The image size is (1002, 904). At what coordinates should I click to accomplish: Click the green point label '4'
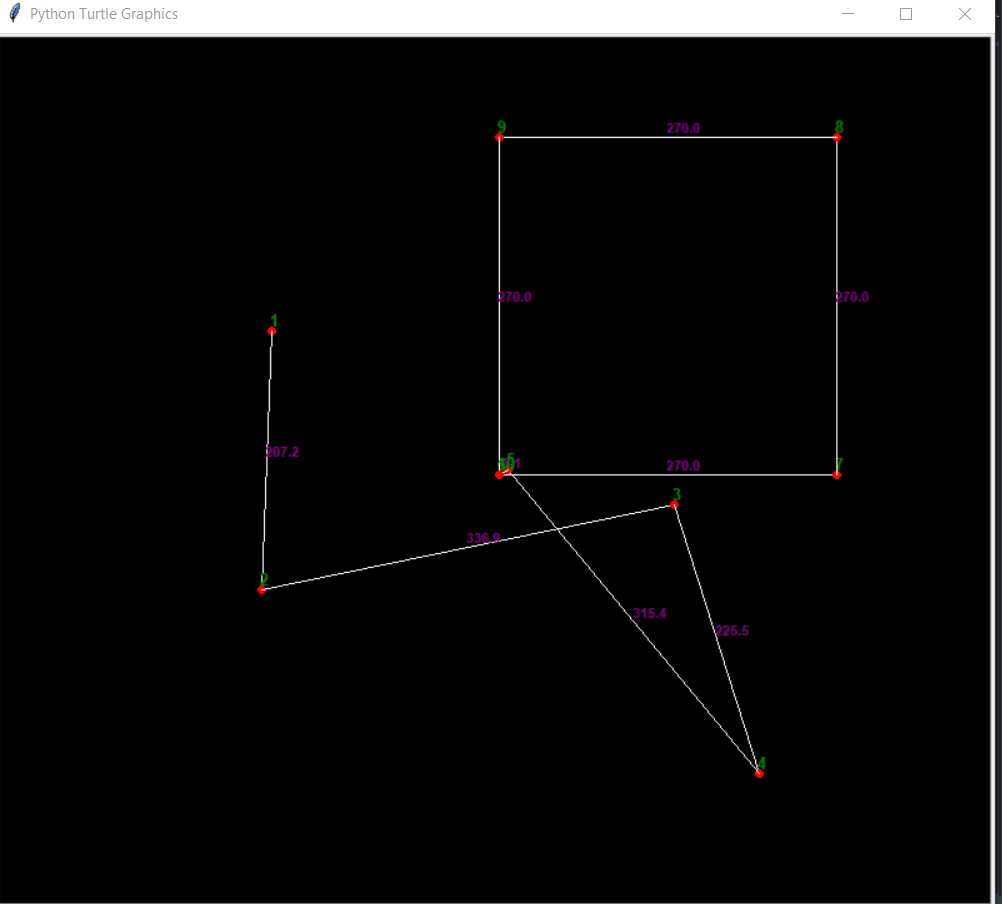[761, 763]
